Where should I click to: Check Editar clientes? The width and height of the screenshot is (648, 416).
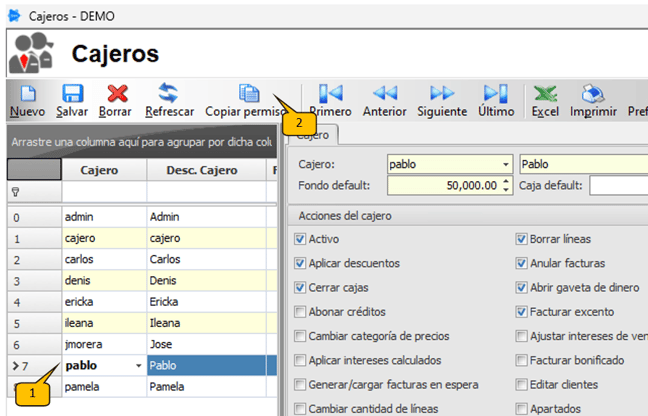[522, 385]
